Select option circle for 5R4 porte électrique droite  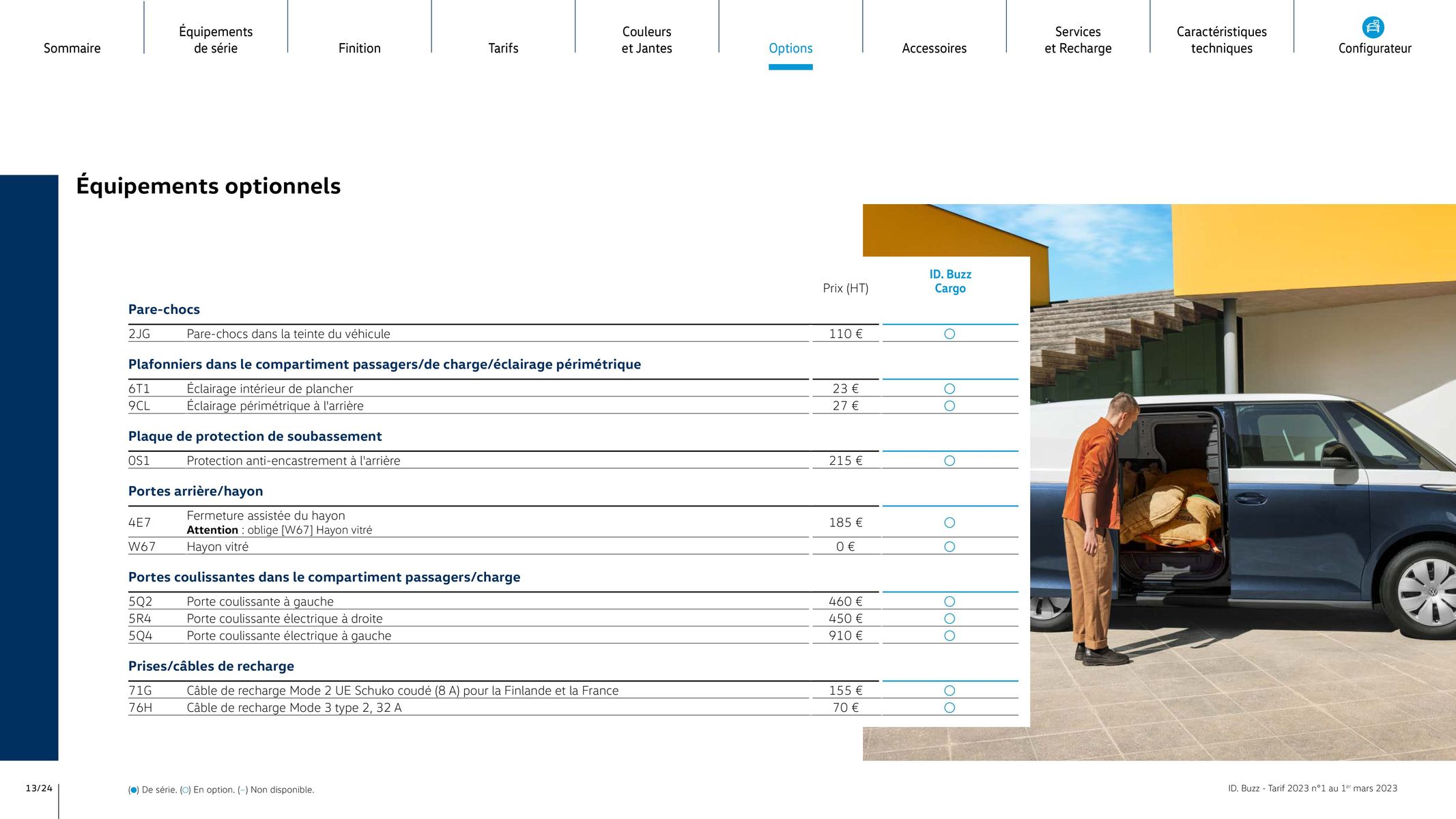tap(950, 618)
